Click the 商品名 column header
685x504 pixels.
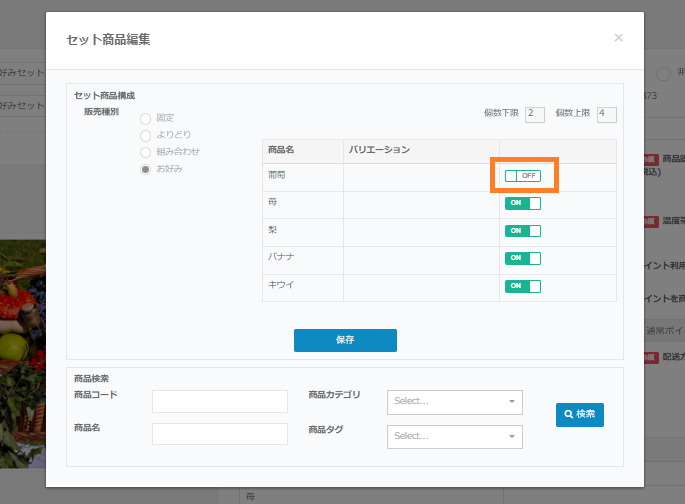281,150
